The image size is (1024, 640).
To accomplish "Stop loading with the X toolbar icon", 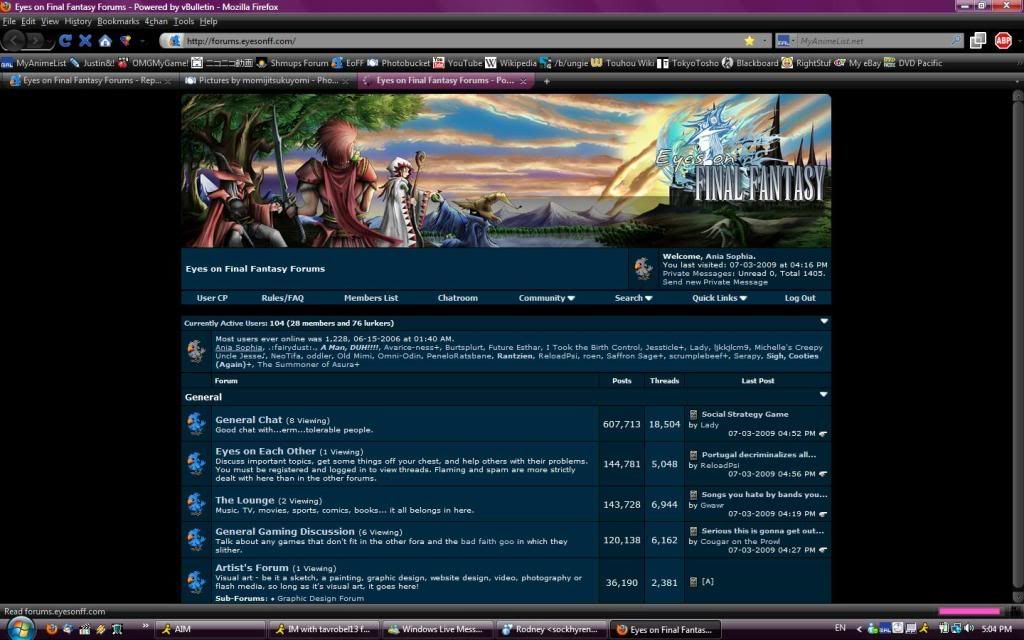I will 85,40.
